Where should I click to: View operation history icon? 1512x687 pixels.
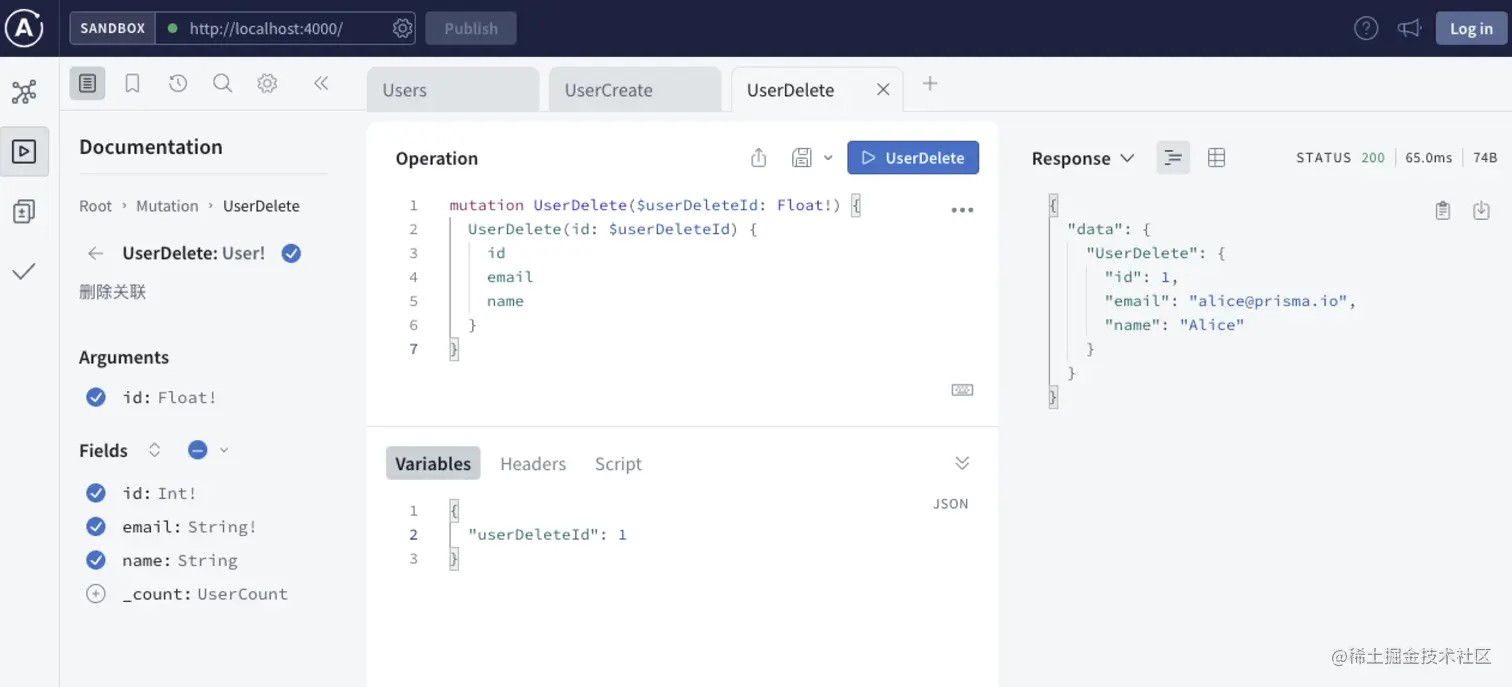click(x=177, y=83)
